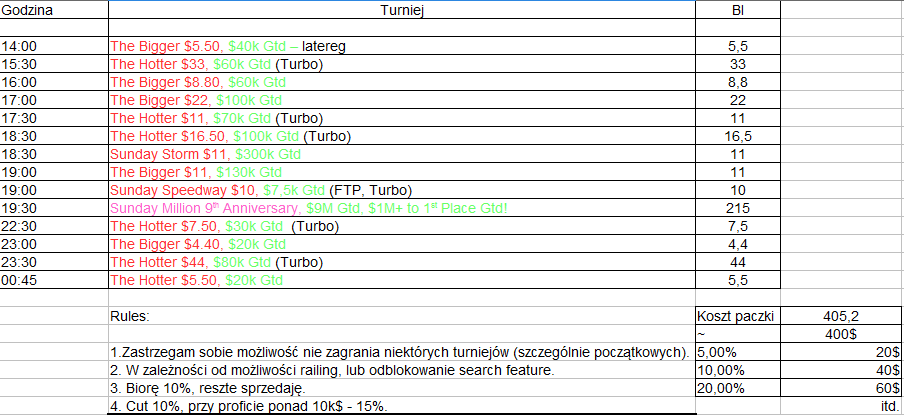Click the Koszt paczki label cell

pyautogui.click(x=737, y=316)
